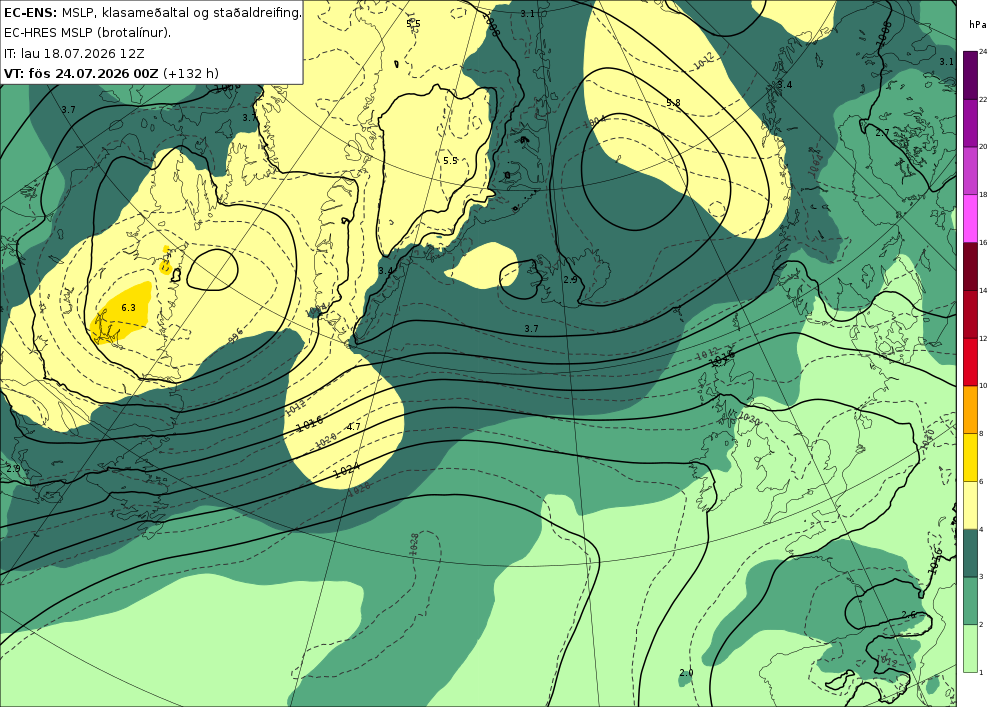Click the hPa units label
This screenshot has height=707, width=1000.
point(977,24)
